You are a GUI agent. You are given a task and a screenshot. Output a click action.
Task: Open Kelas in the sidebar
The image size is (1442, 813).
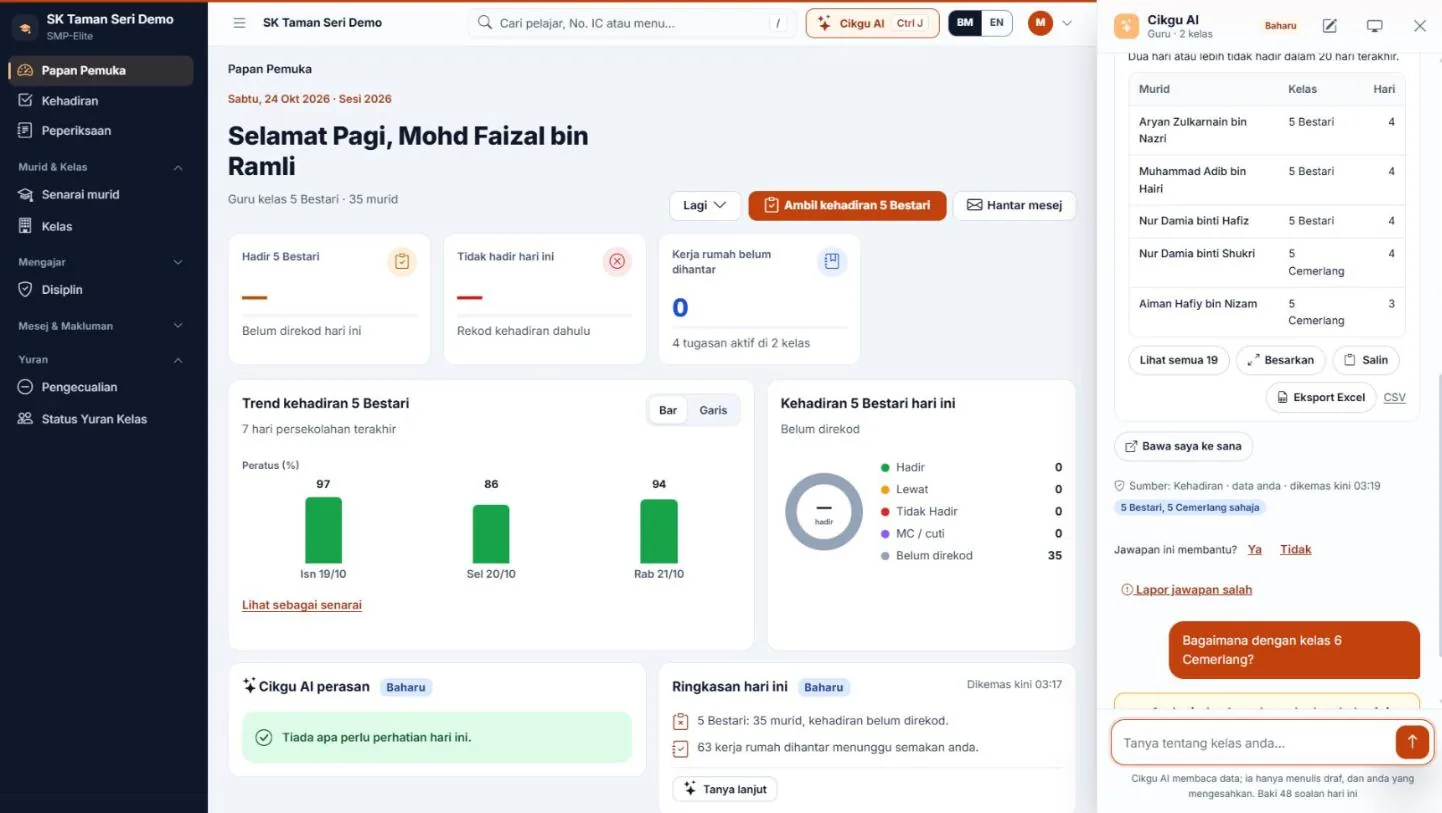click(101, 227)
